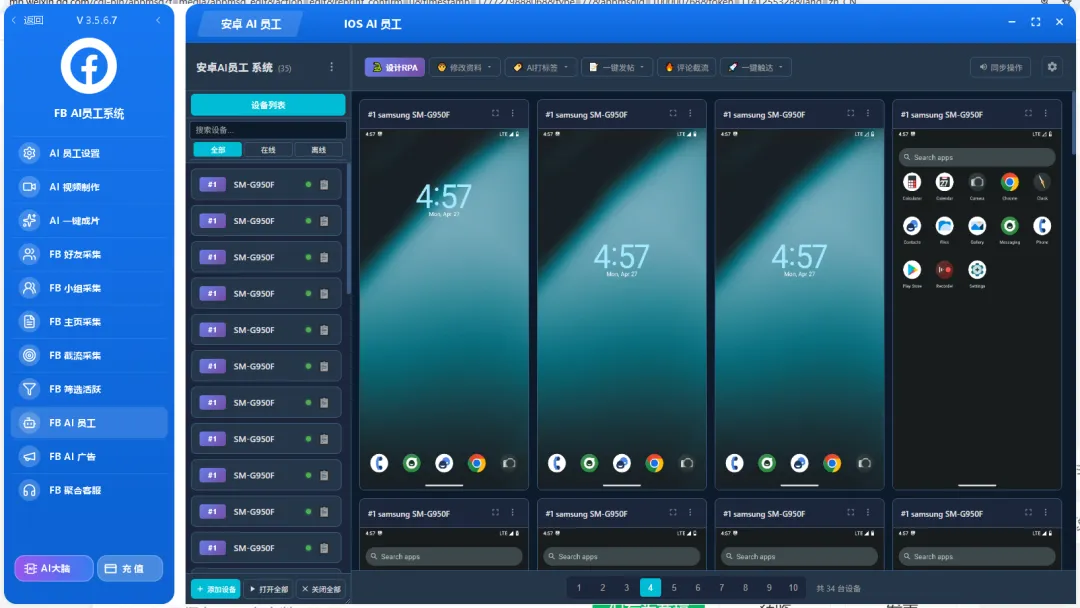Go to page 9 in pagination

[x=769, y=588]
